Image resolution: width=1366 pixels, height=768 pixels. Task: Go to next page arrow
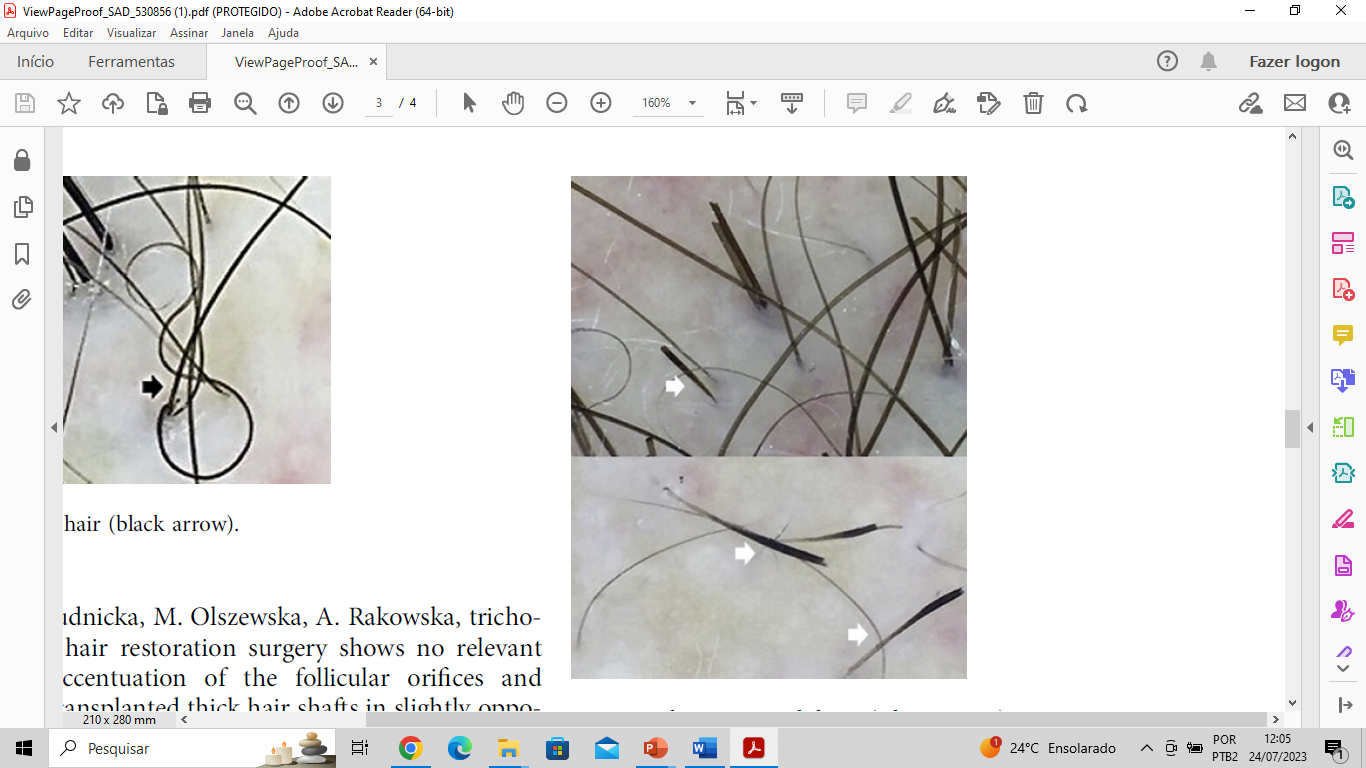click(333, 103)
